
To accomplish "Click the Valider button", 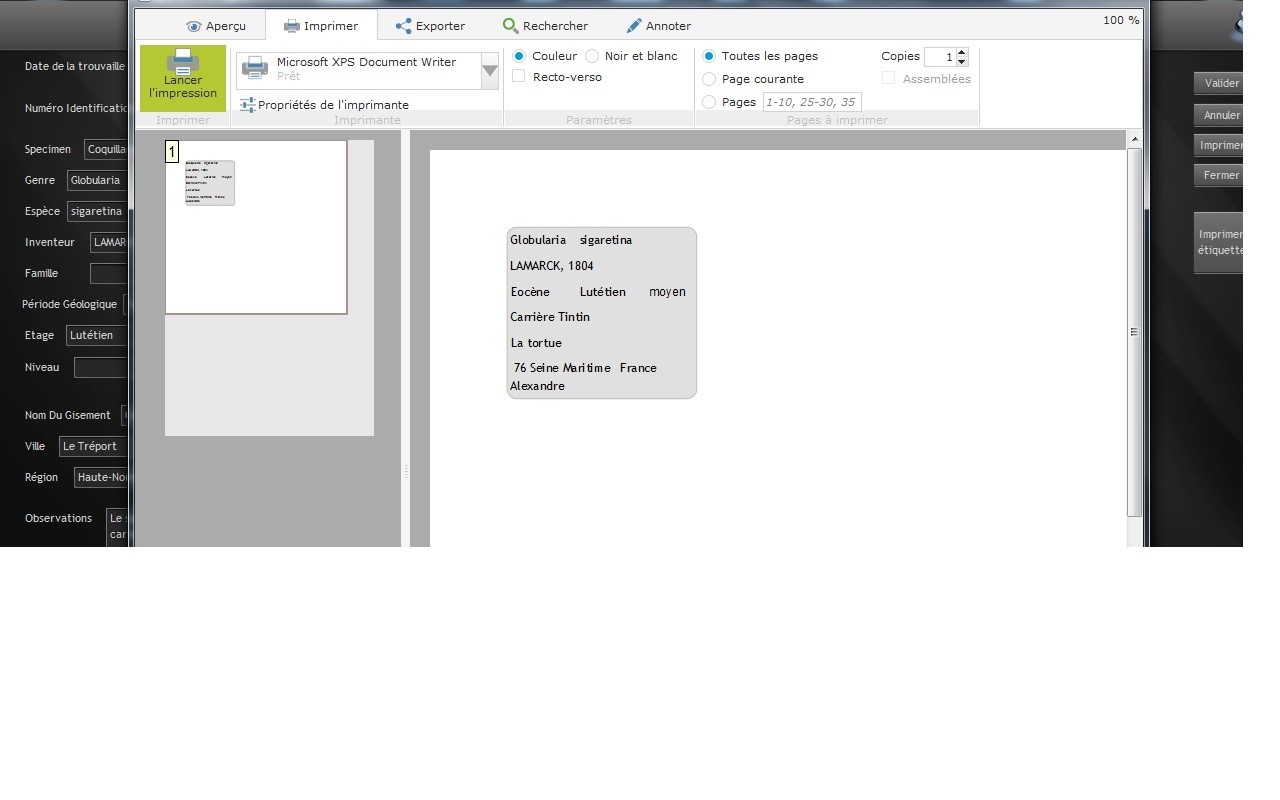I will coord(1221,84).
